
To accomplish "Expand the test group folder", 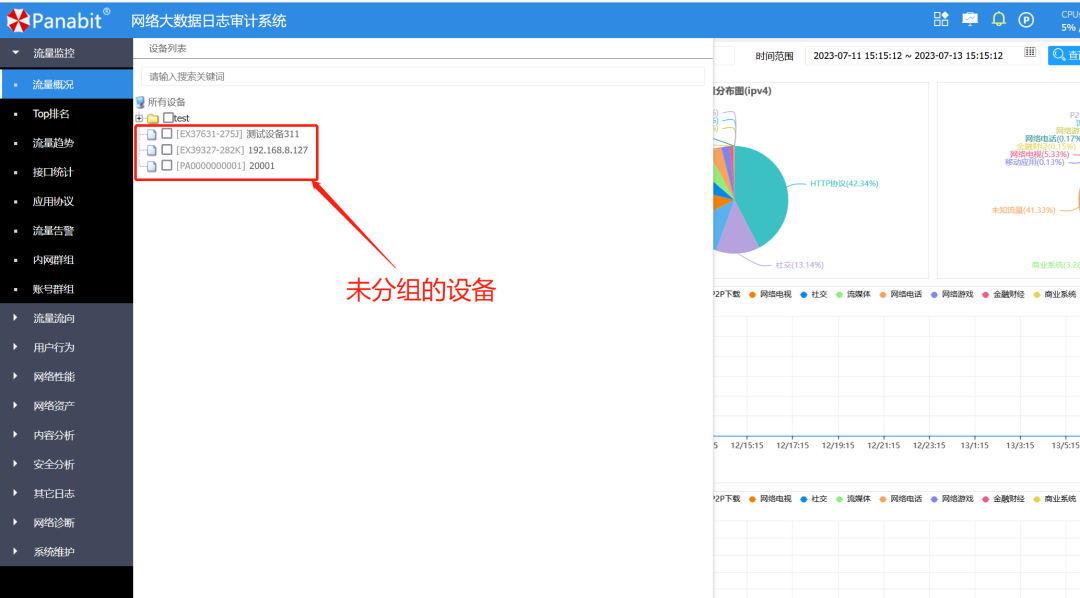I will point(140,117).
